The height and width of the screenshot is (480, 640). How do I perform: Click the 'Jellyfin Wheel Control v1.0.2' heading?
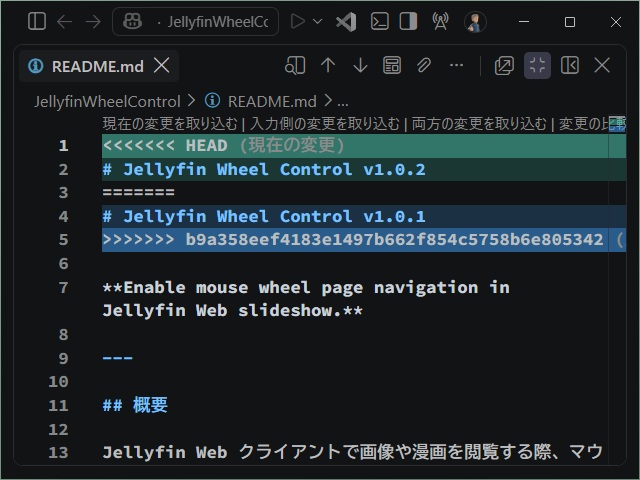tap(274, 169)
